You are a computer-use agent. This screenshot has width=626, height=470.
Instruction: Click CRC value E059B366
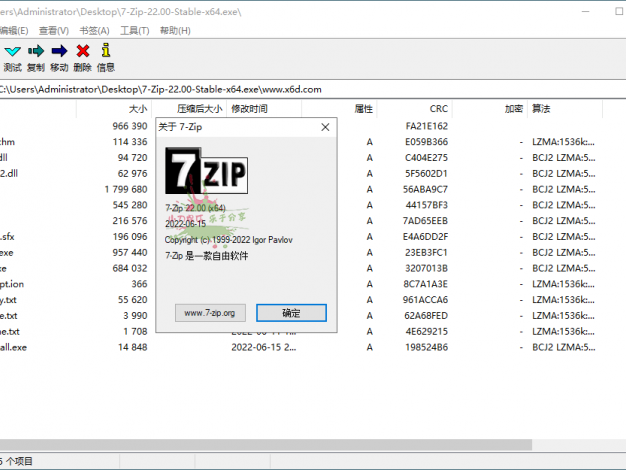point(426,142)
